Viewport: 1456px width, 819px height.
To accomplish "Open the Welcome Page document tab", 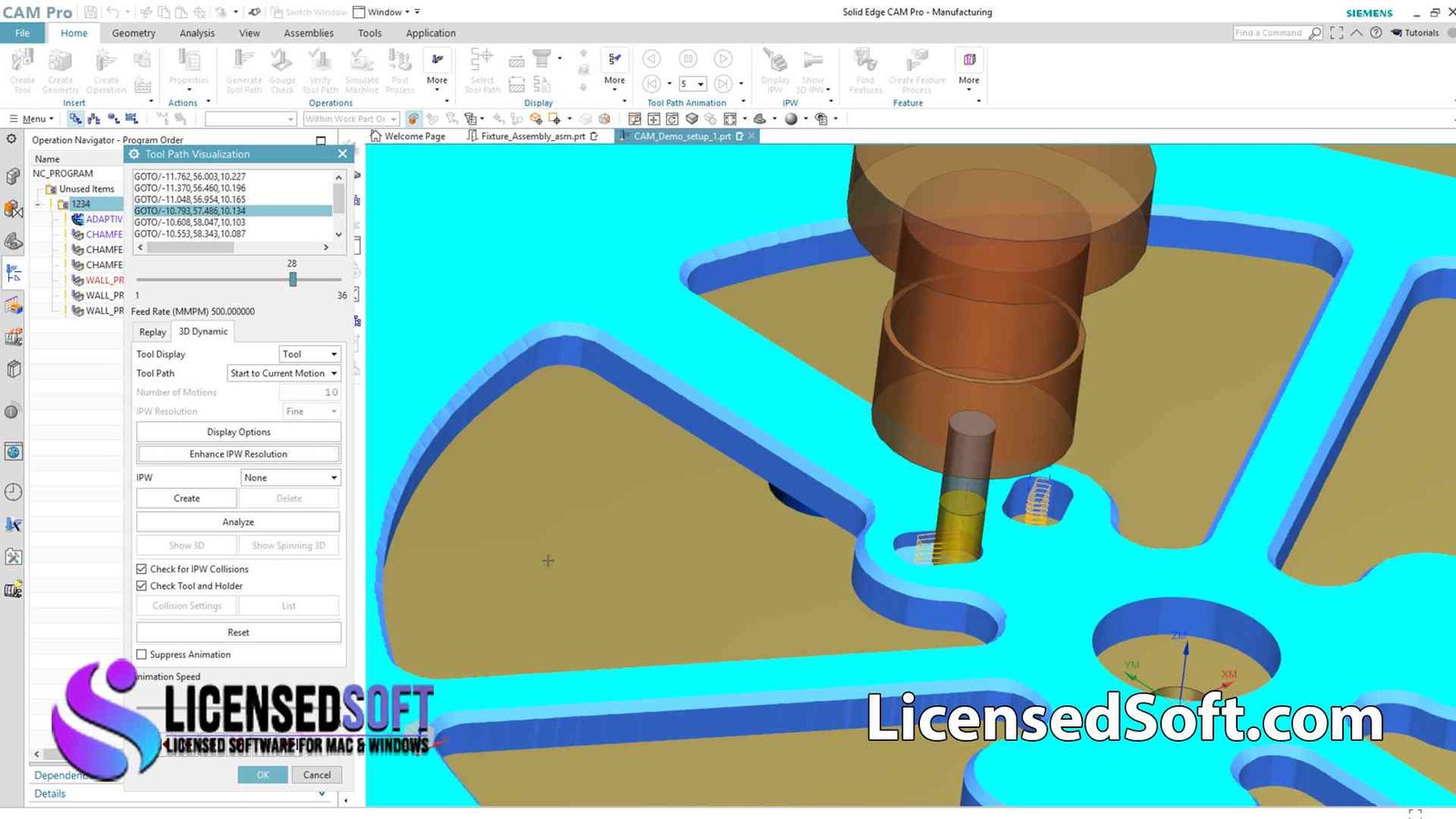I will [x=408, y=136].
